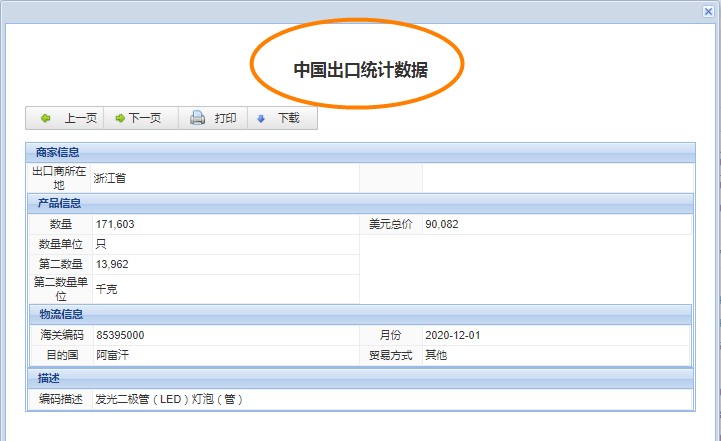Screen dimensions: 721x441
Task: Click the blue download arrow icon
Action: 261,119
